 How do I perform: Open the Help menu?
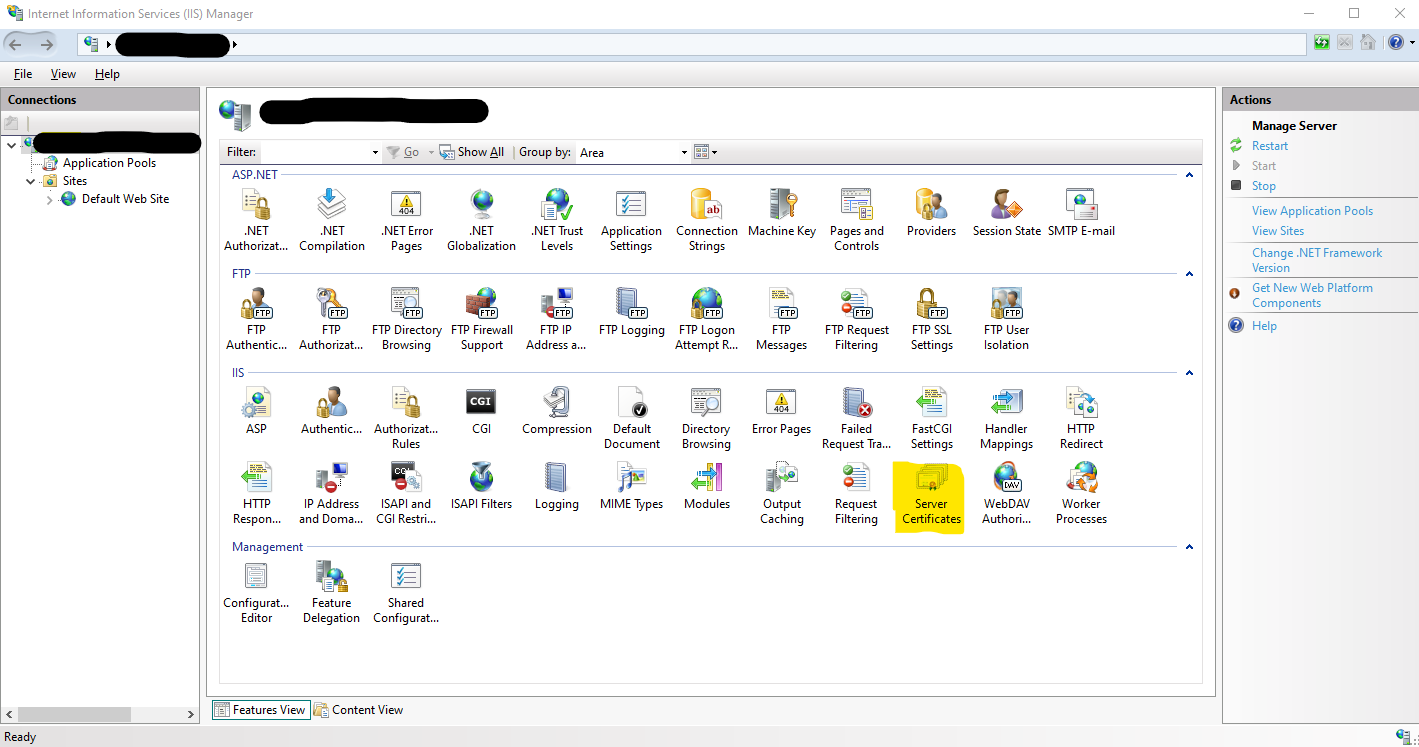pyautogui.click(x=107, y=74)
